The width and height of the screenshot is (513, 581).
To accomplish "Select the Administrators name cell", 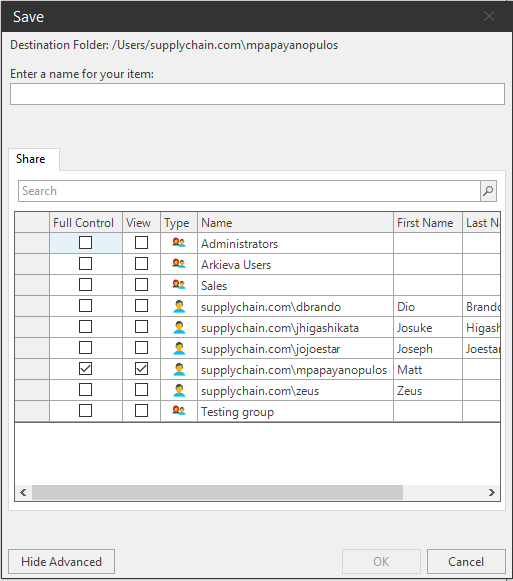I will 295,243.
